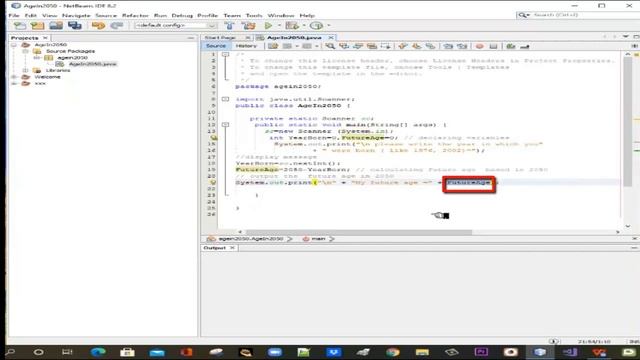640x360 pixels.
Task: Click the Last Edit icon in editor toolbar
Action: click(x=273, y=46)
